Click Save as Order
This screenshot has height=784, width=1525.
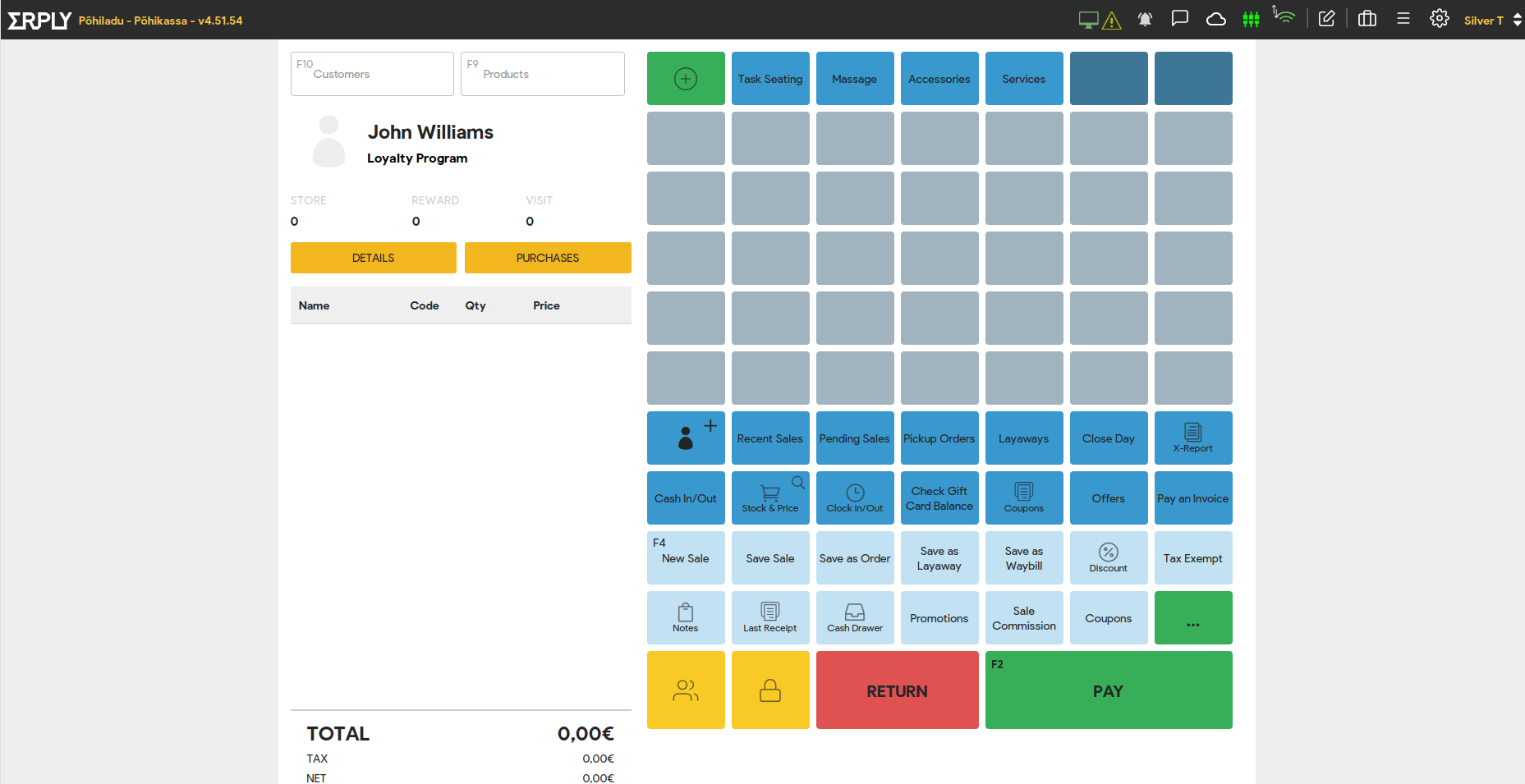click(x=855, y=558)
